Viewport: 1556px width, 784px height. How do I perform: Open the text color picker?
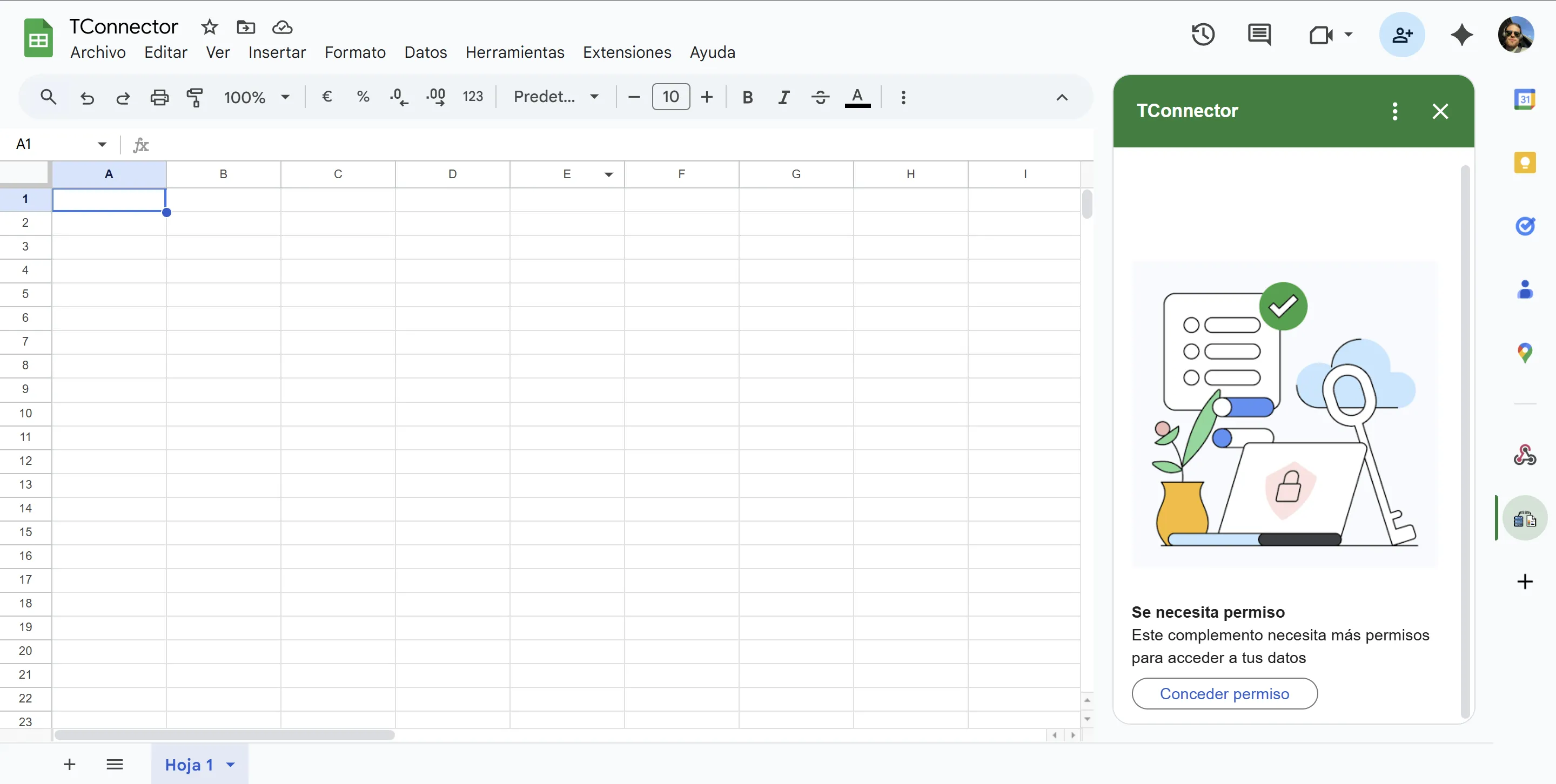(857, 97)
